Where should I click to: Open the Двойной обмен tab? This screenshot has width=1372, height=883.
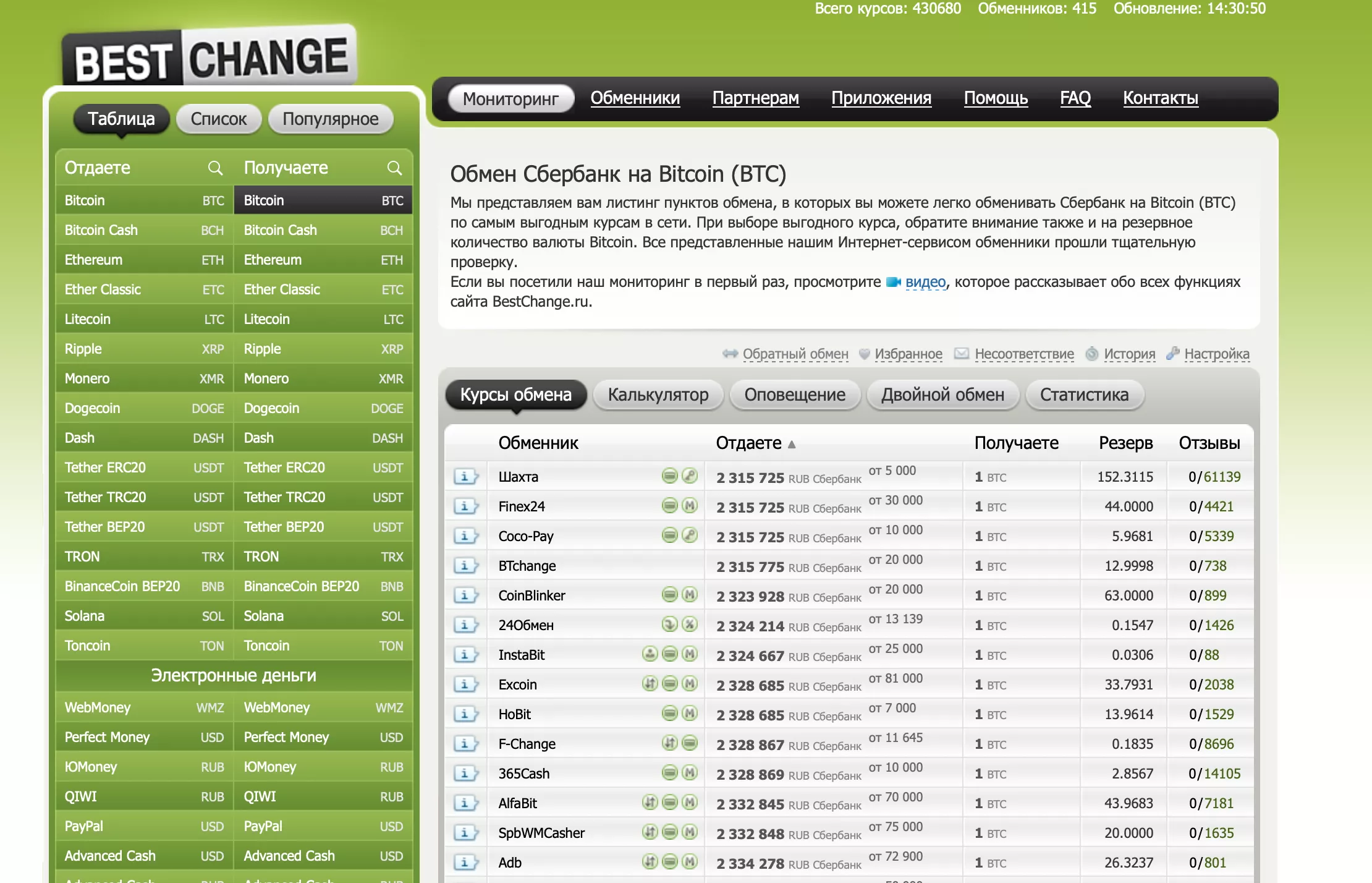tap(942, 395)
